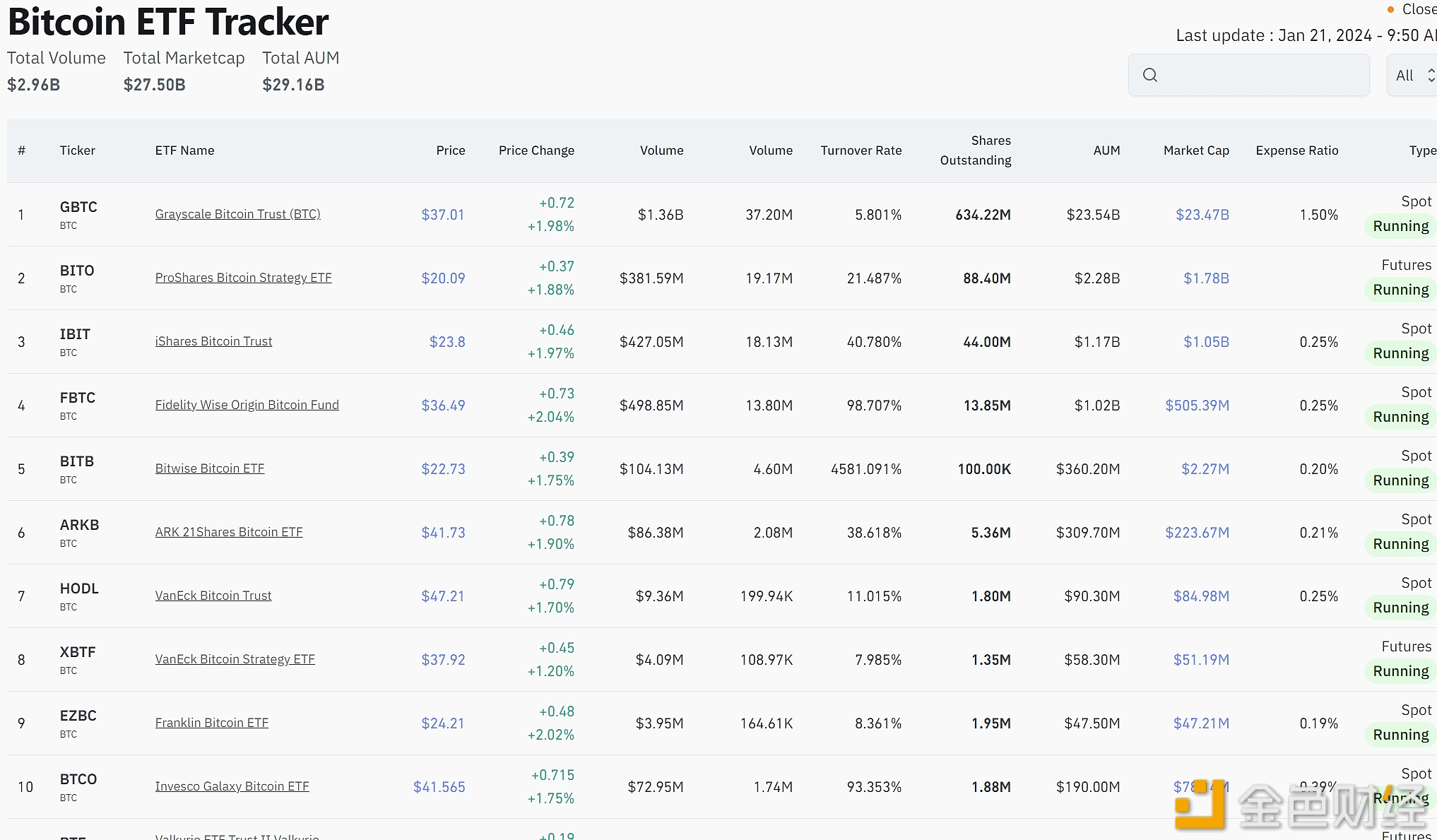Click Total Volume value $2.96B
Image resolution: width=1437 pixels, height=840 pixels.
(x=34, y=85)
